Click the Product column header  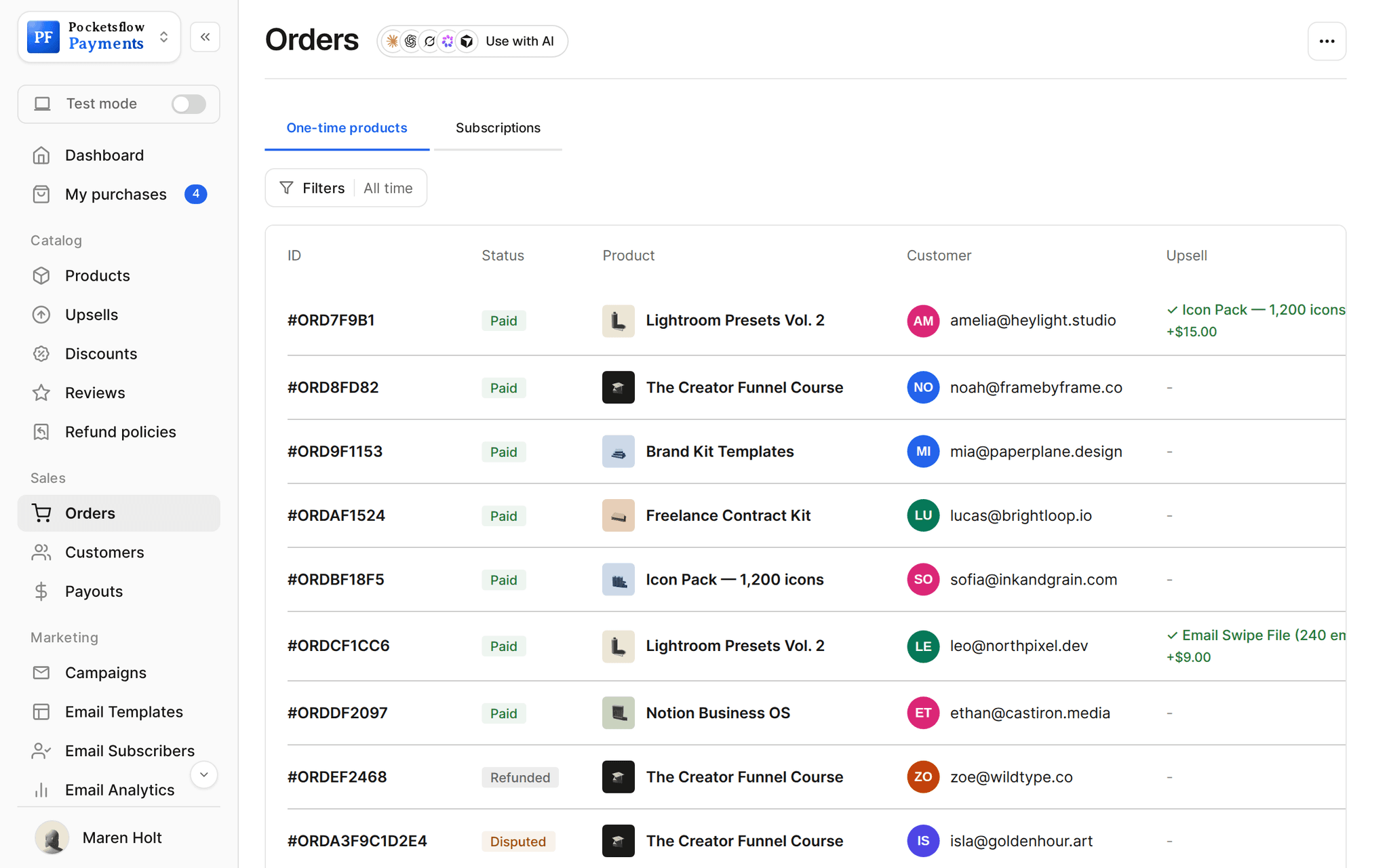coord(628,256)
